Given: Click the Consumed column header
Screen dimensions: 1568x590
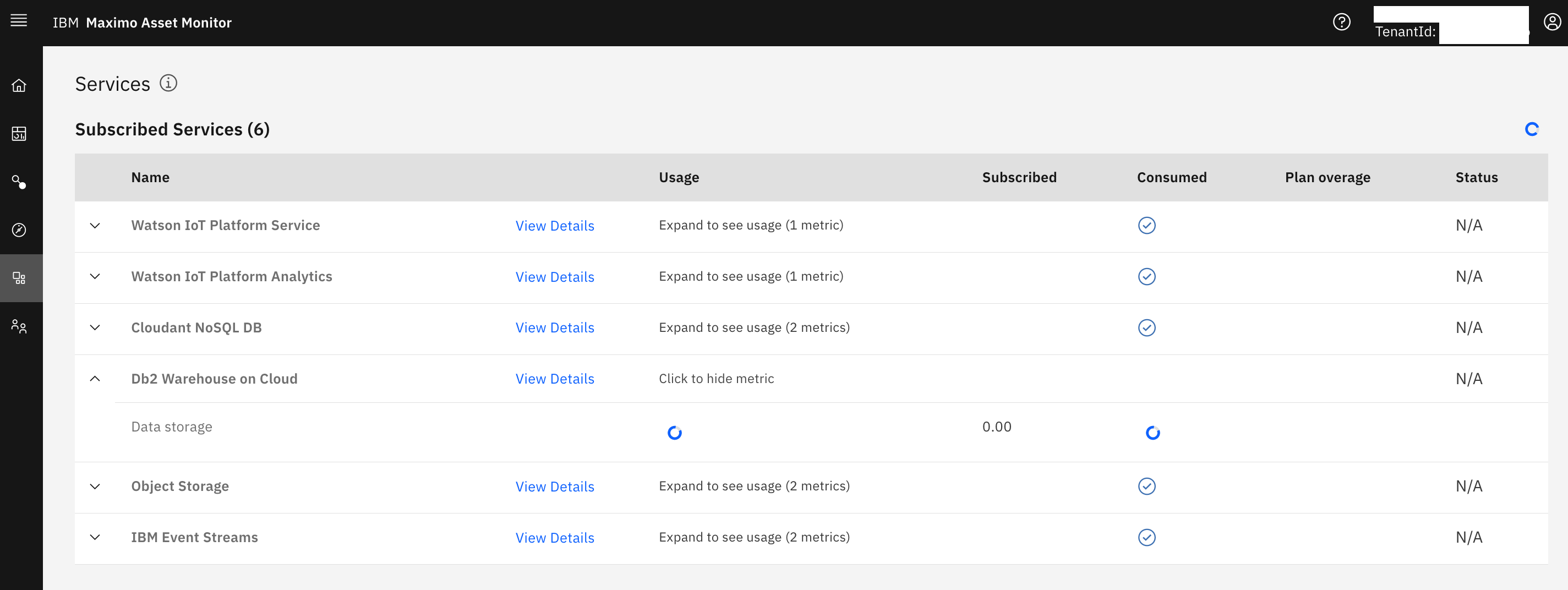Looking at the screenshot, I should click(x=1171, y=177).
